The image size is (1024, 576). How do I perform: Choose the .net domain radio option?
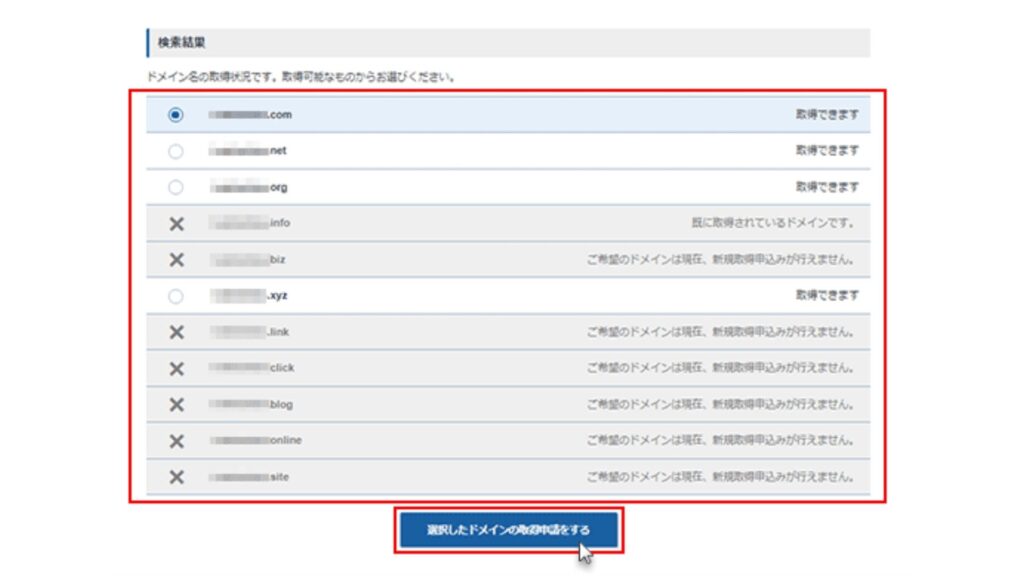(175, 152)
